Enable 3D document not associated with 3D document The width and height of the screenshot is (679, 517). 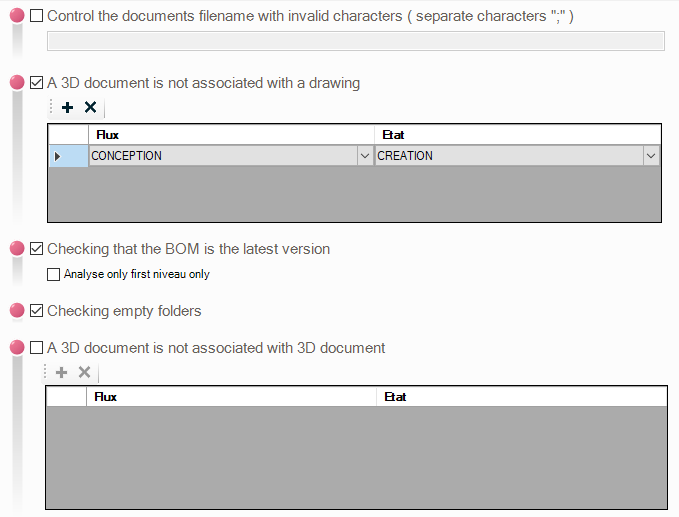pos(37,348)
